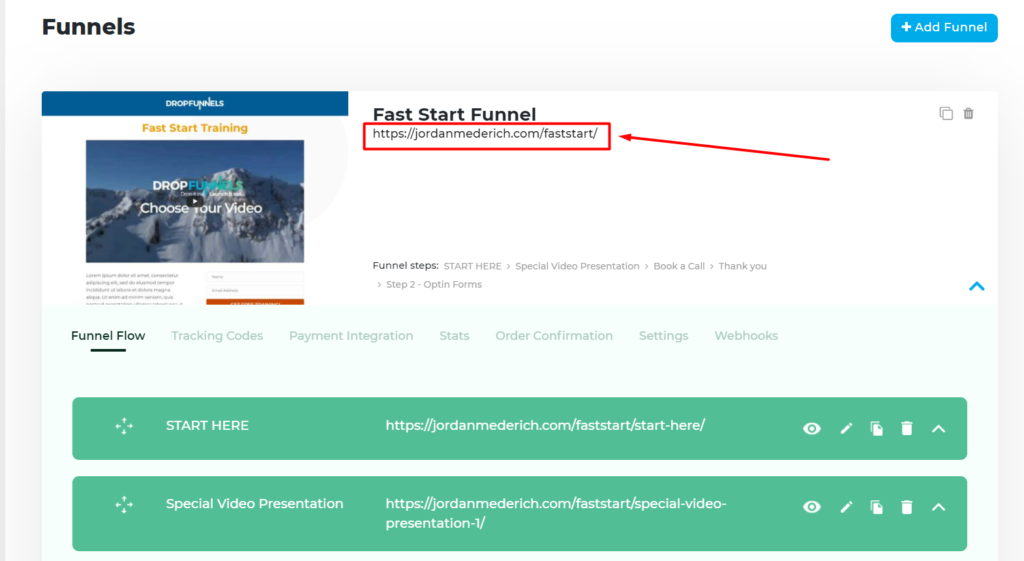
Task: Click the Funnels page heading
Action: [x=88, y=27]
